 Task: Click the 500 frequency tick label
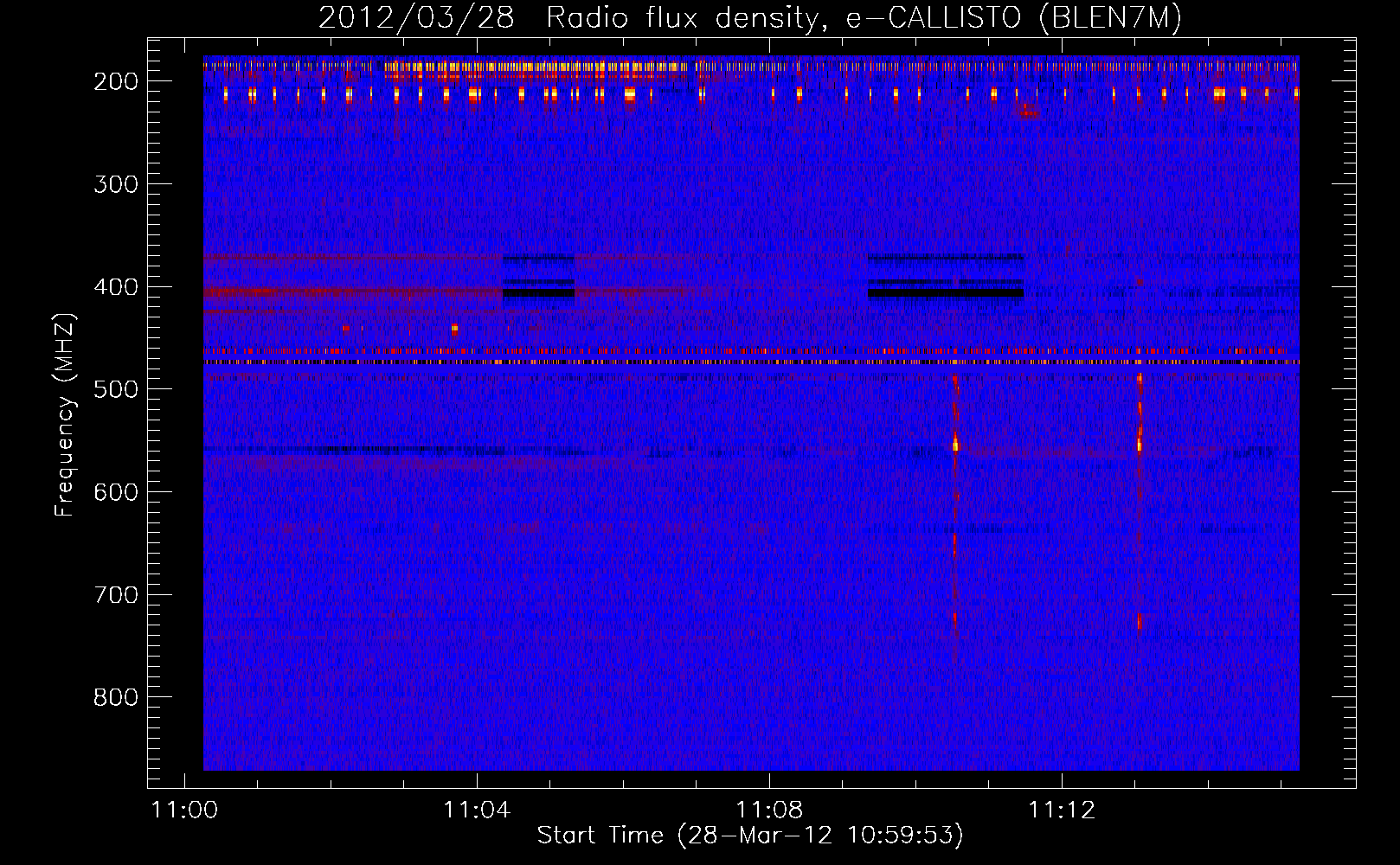pos(116,389)
